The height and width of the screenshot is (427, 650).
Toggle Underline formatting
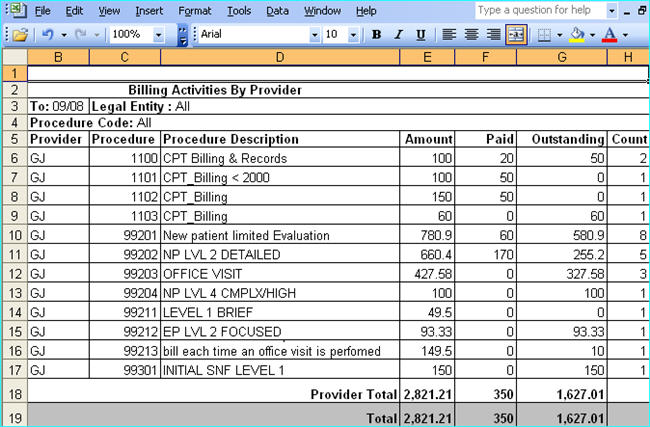(421, 34)
